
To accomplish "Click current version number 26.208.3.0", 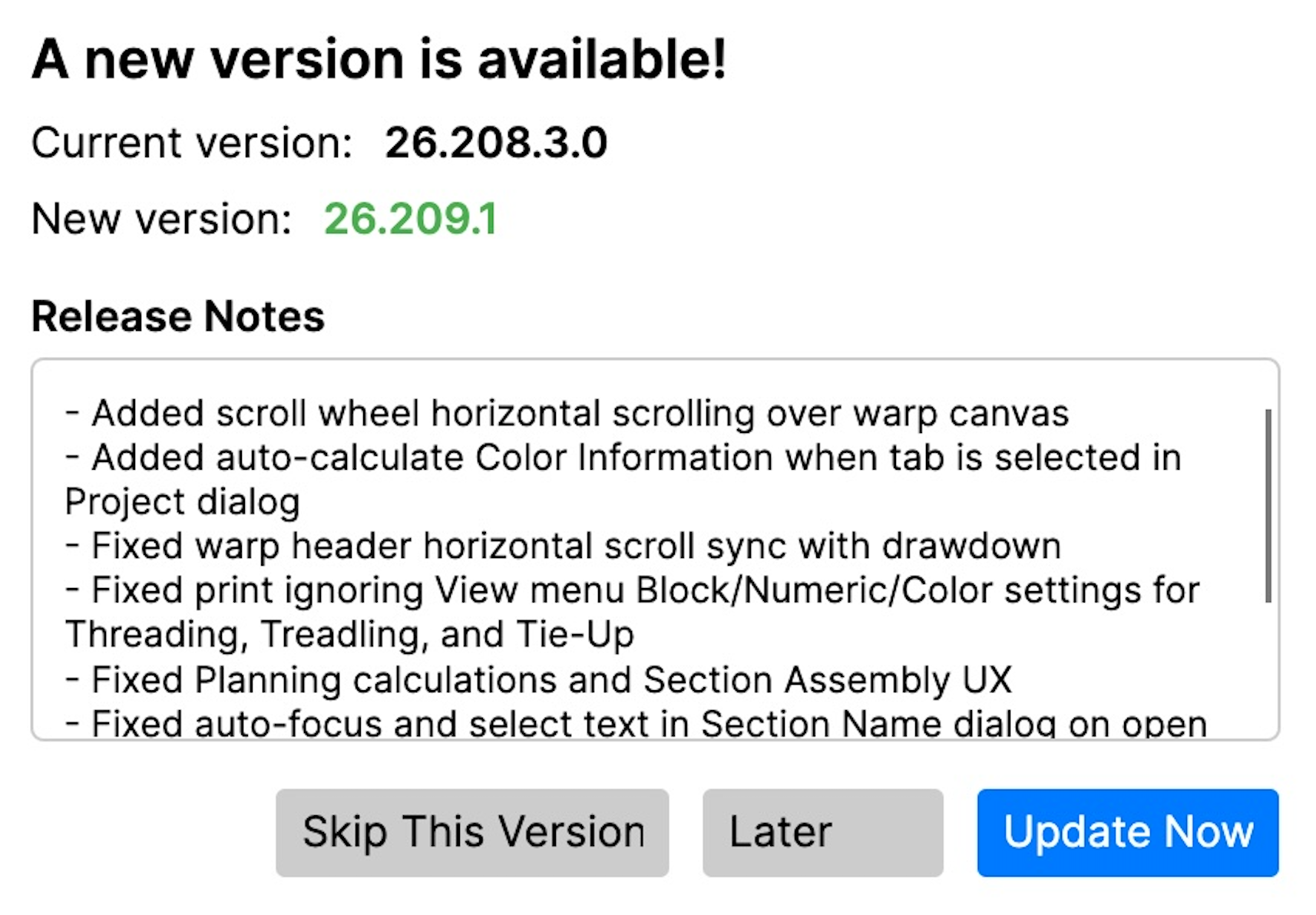I will tap(496, 143).
